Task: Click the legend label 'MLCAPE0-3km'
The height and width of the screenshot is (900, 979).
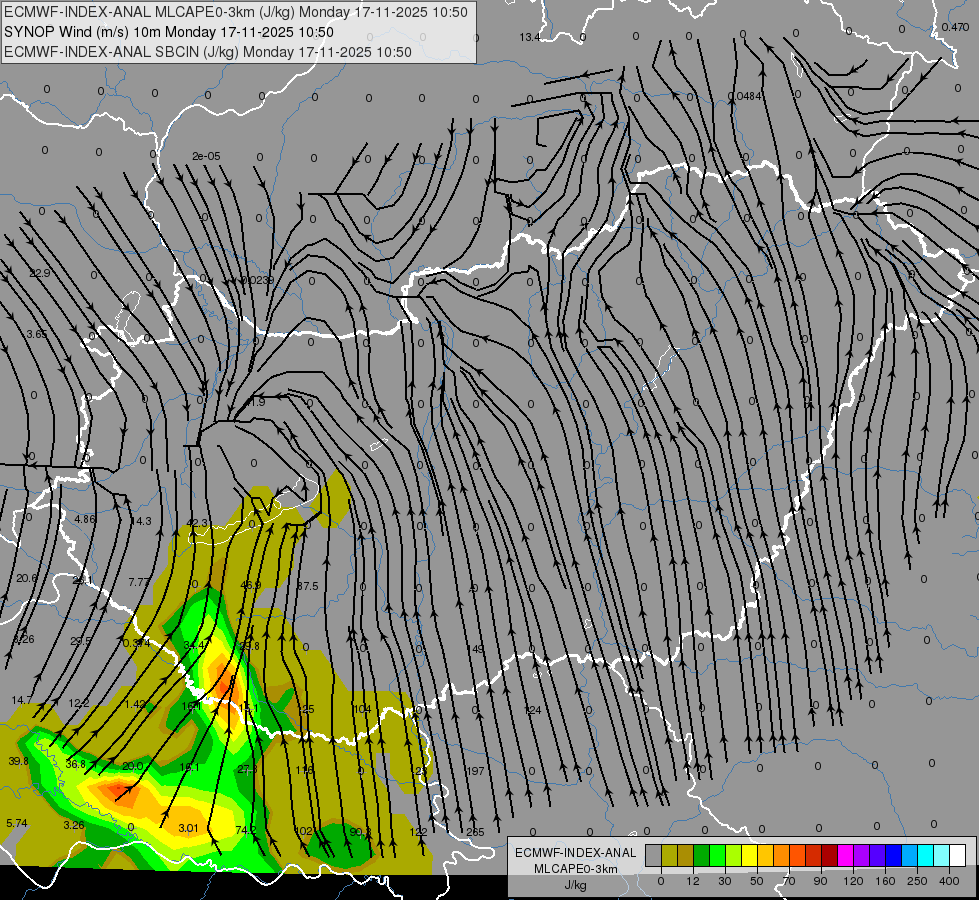Action: (x=576, y=869)
